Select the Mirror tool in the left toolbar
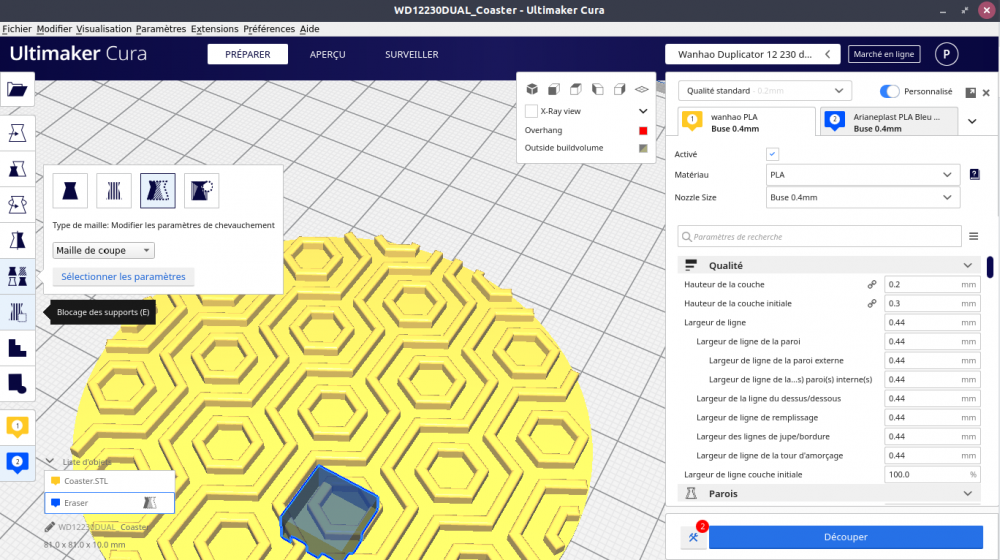1000x560 pixels. click(x=17, y=240)
